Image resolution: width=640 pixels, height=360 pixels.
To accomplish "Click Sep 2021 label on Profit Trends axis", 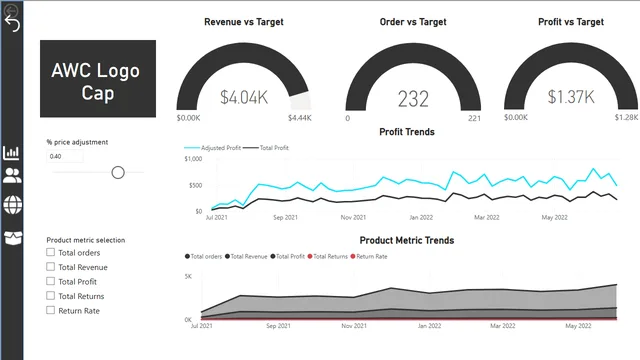I will click(x=285, y=218).
